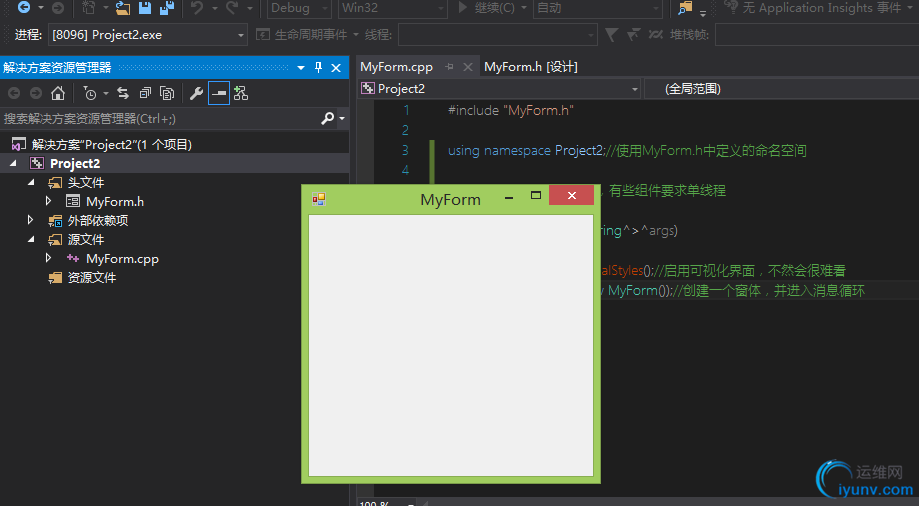
Task: Click the Solution Explorer search box
Action: pyautogui.click(x=158, y=118)
